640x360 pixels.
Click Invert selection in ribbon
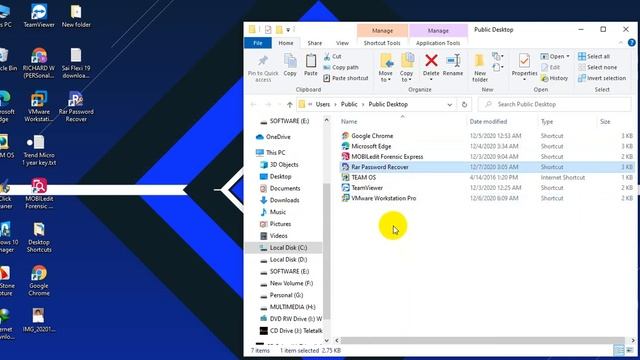coord(602,78)
